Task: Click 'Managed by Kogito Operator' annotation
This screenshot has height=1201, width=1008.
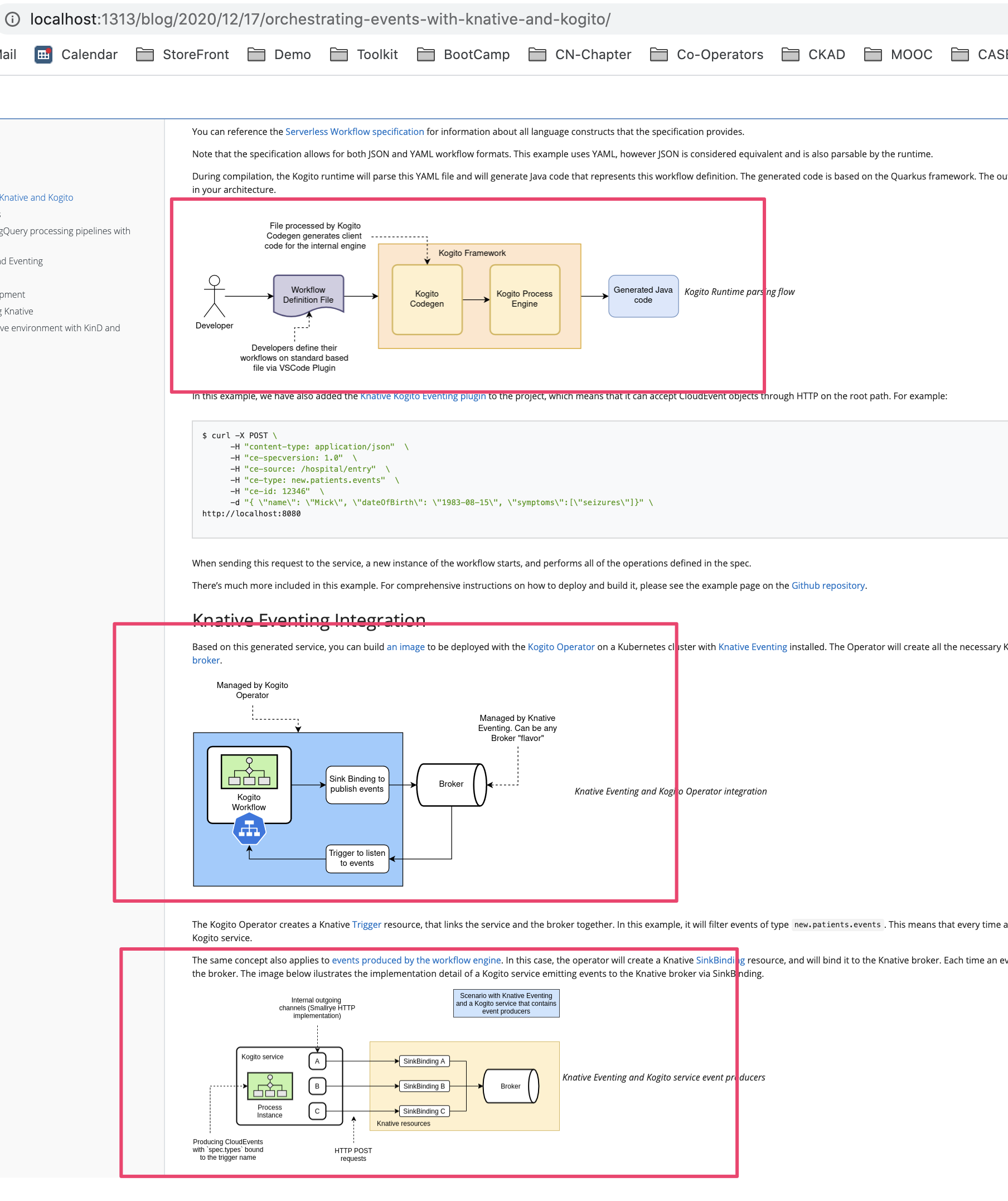Action: pyautogui.click(x=252, y=690)
